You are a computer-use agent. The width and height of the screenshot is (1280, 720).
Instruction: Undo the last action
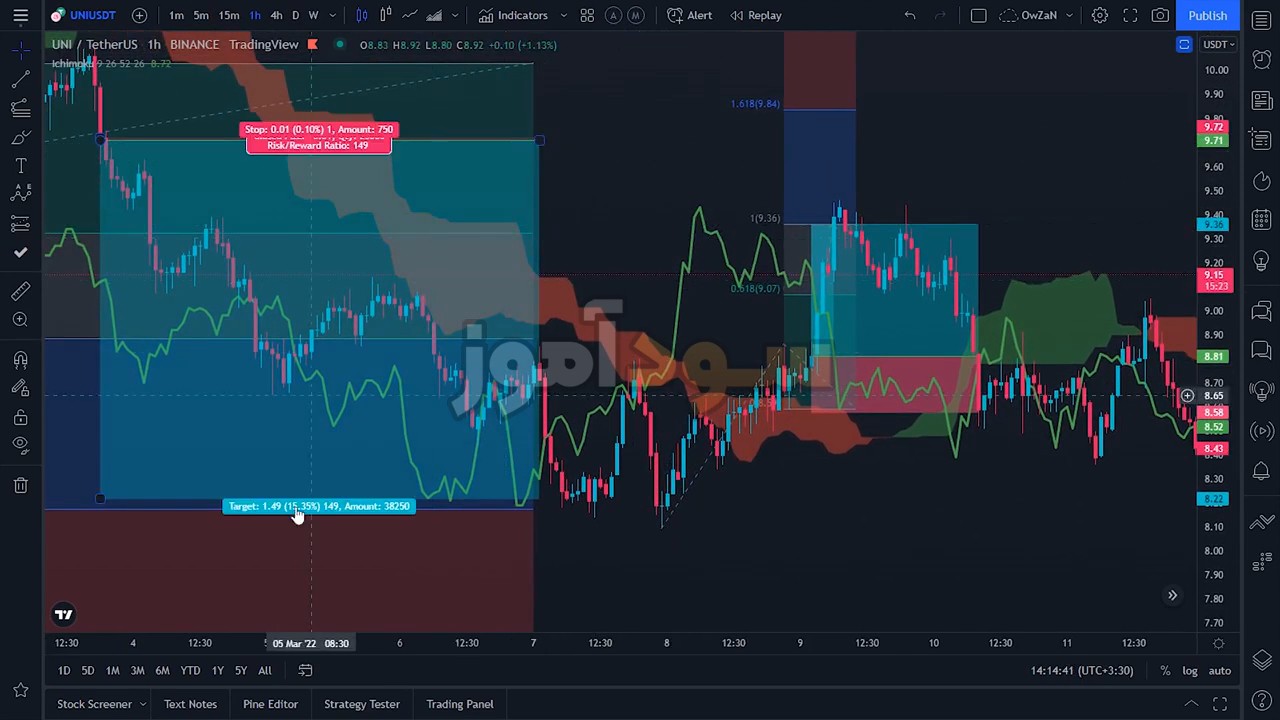tap(909, 15)
